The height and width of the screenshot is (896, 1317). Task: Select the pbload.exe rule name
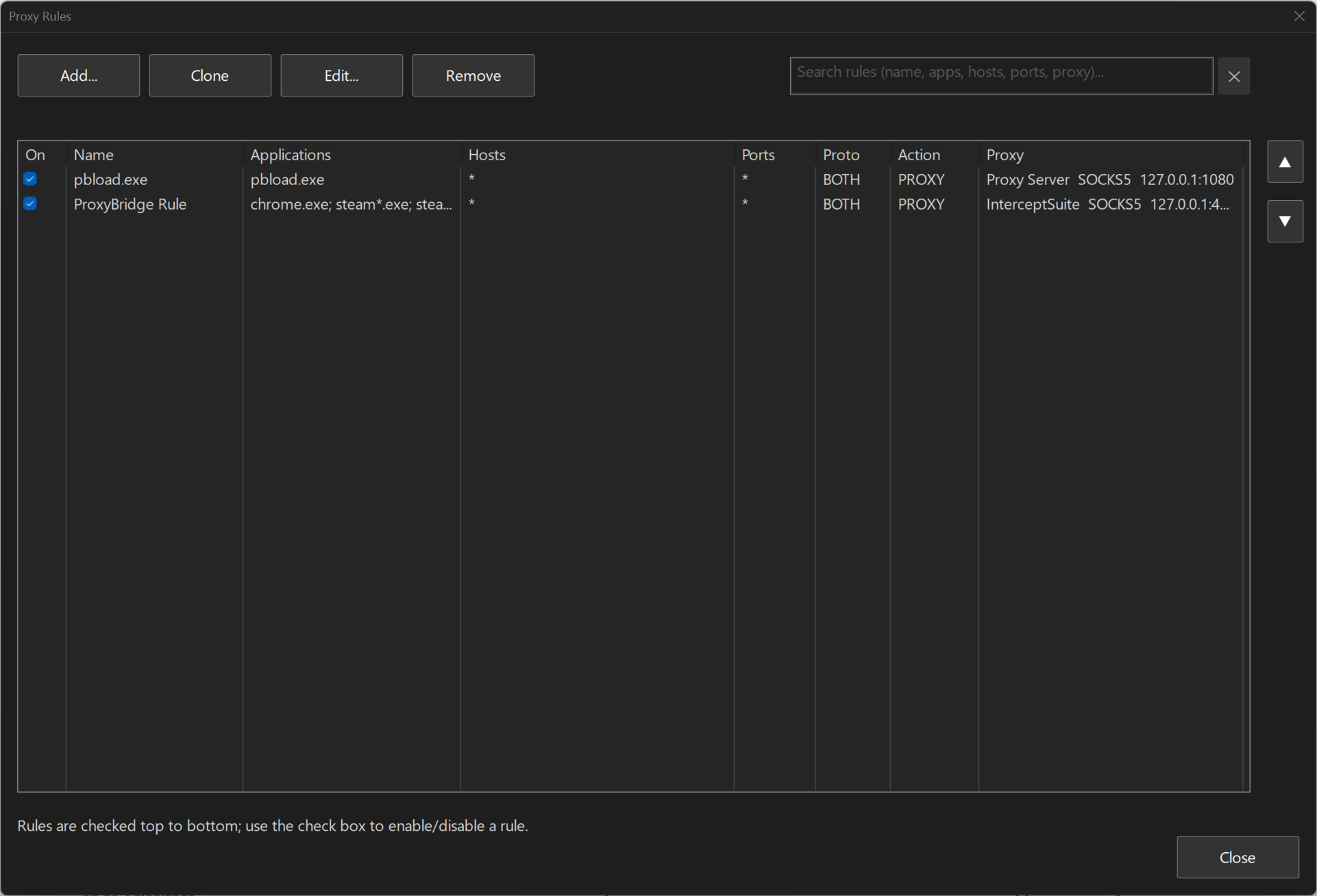point(110,179)
